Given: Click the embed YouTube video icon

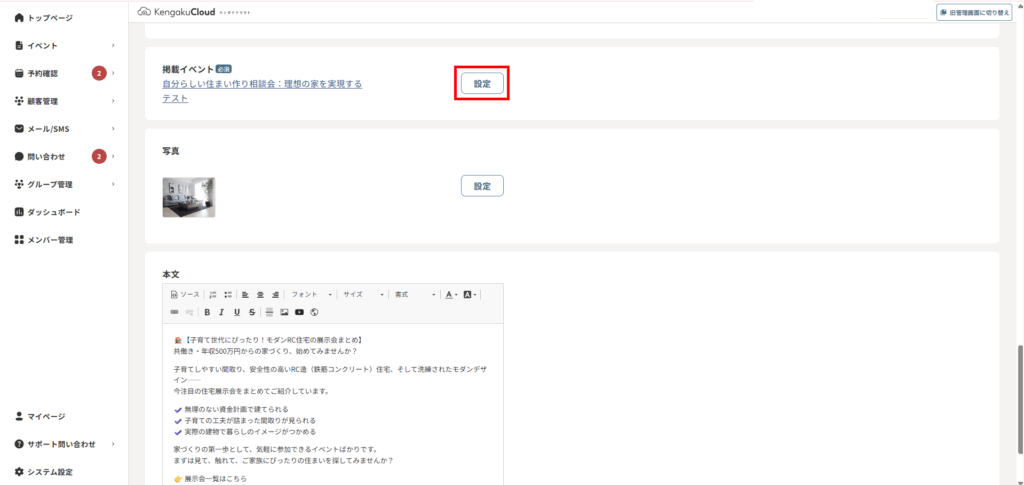Looking at the screenshot, I should coord(299,312).
